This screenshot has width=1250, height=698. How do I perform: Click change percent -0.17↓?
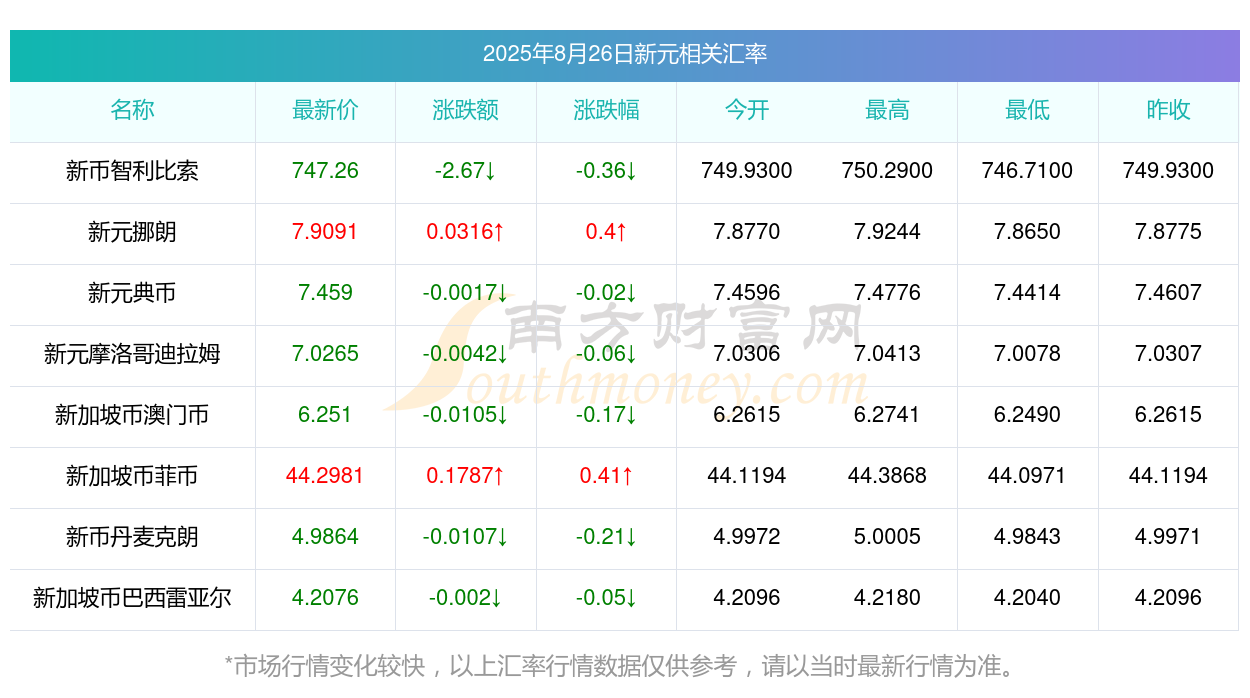click(606, 415)
